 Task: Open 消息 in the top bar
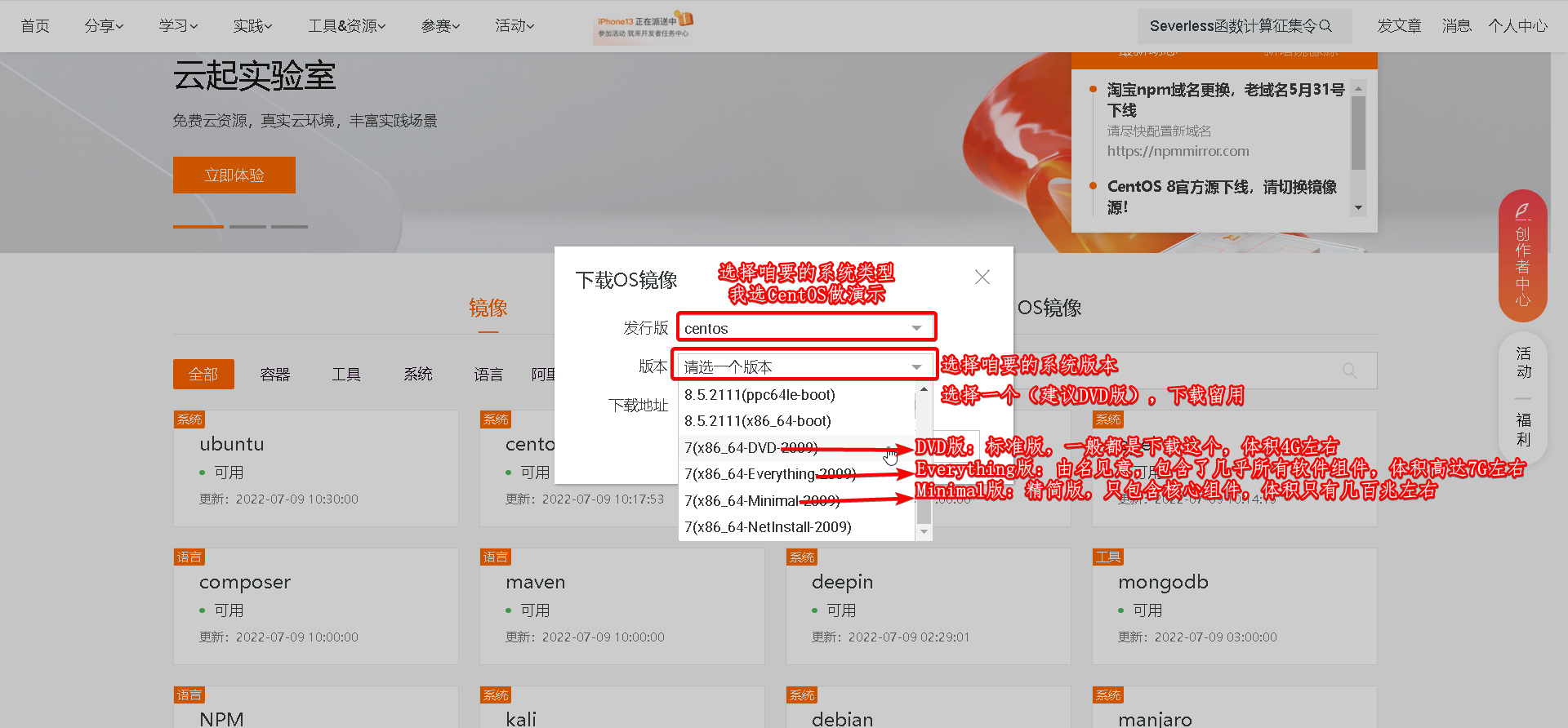point(1456,26)
